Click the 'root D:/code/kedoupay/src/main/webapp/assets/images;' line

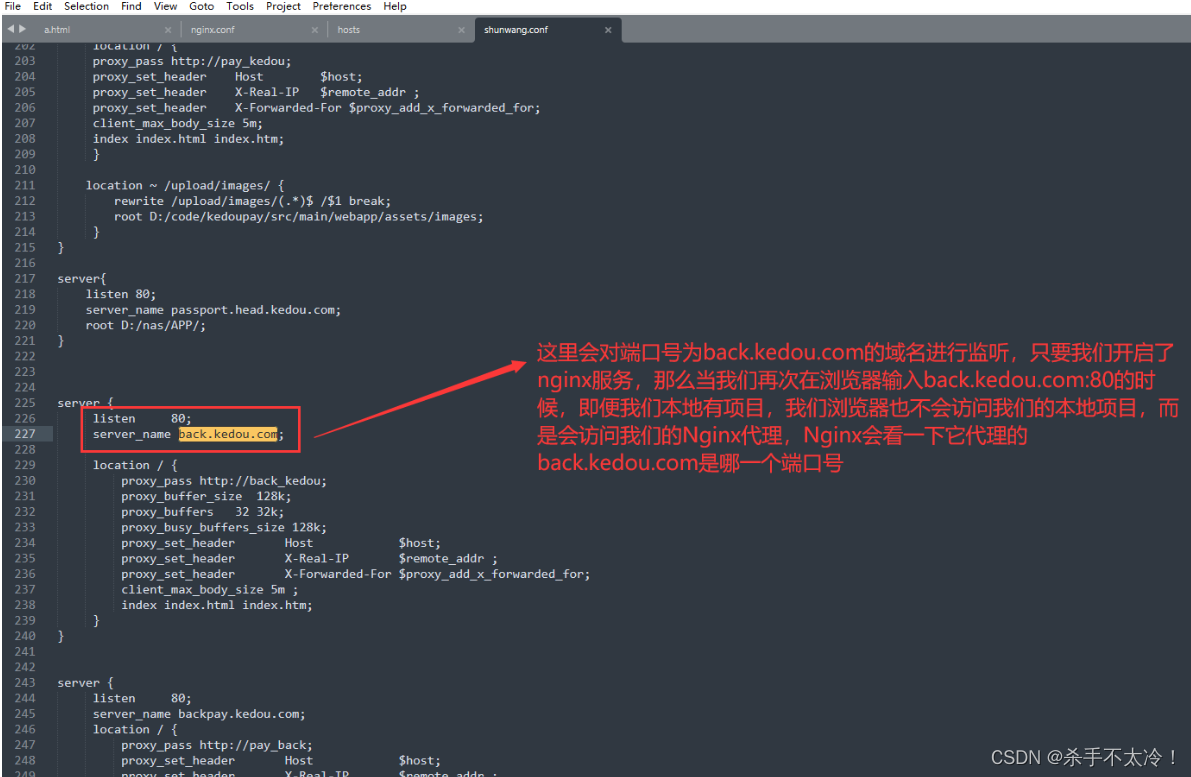[299, 216]
